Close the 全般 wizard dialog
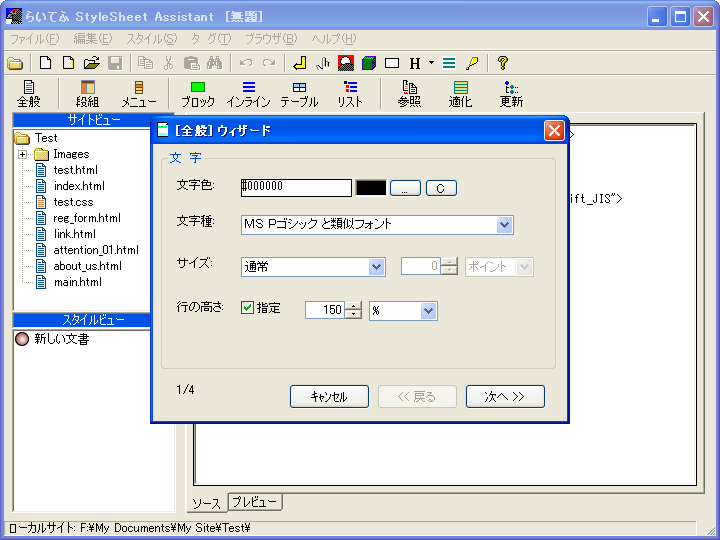 [x=554, y=131]
